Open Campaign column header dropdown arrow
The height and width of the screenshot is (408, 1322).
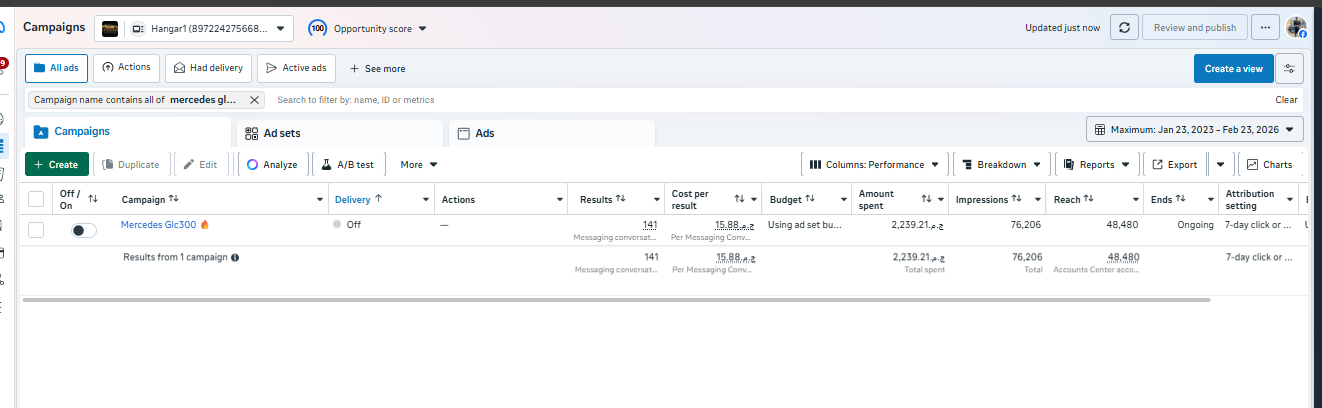(320, 200)
